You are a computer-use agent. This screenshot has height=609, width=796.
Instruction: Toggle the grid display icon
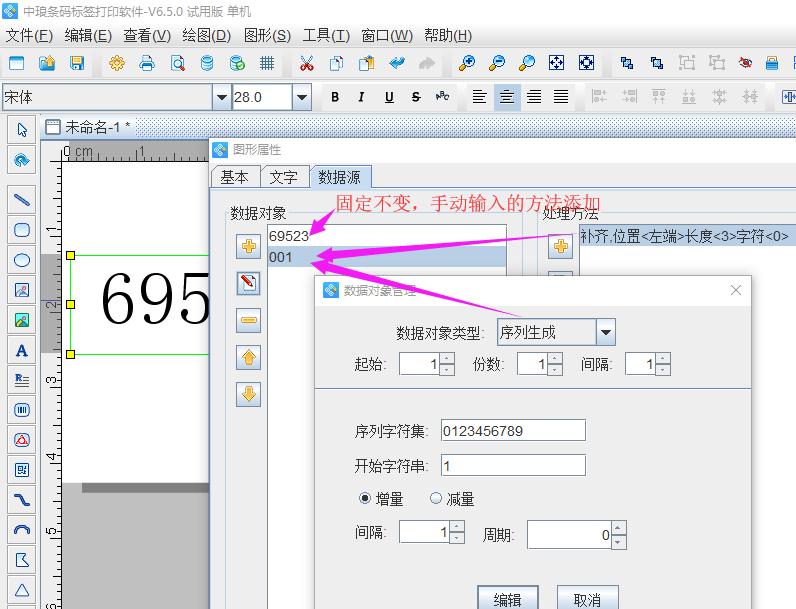pos(267,63)
